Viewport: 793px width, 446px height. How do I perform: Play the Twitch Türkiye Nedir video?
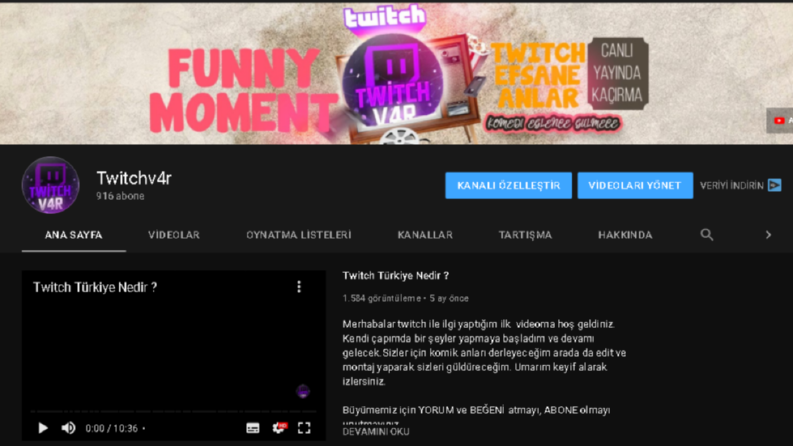43,428
